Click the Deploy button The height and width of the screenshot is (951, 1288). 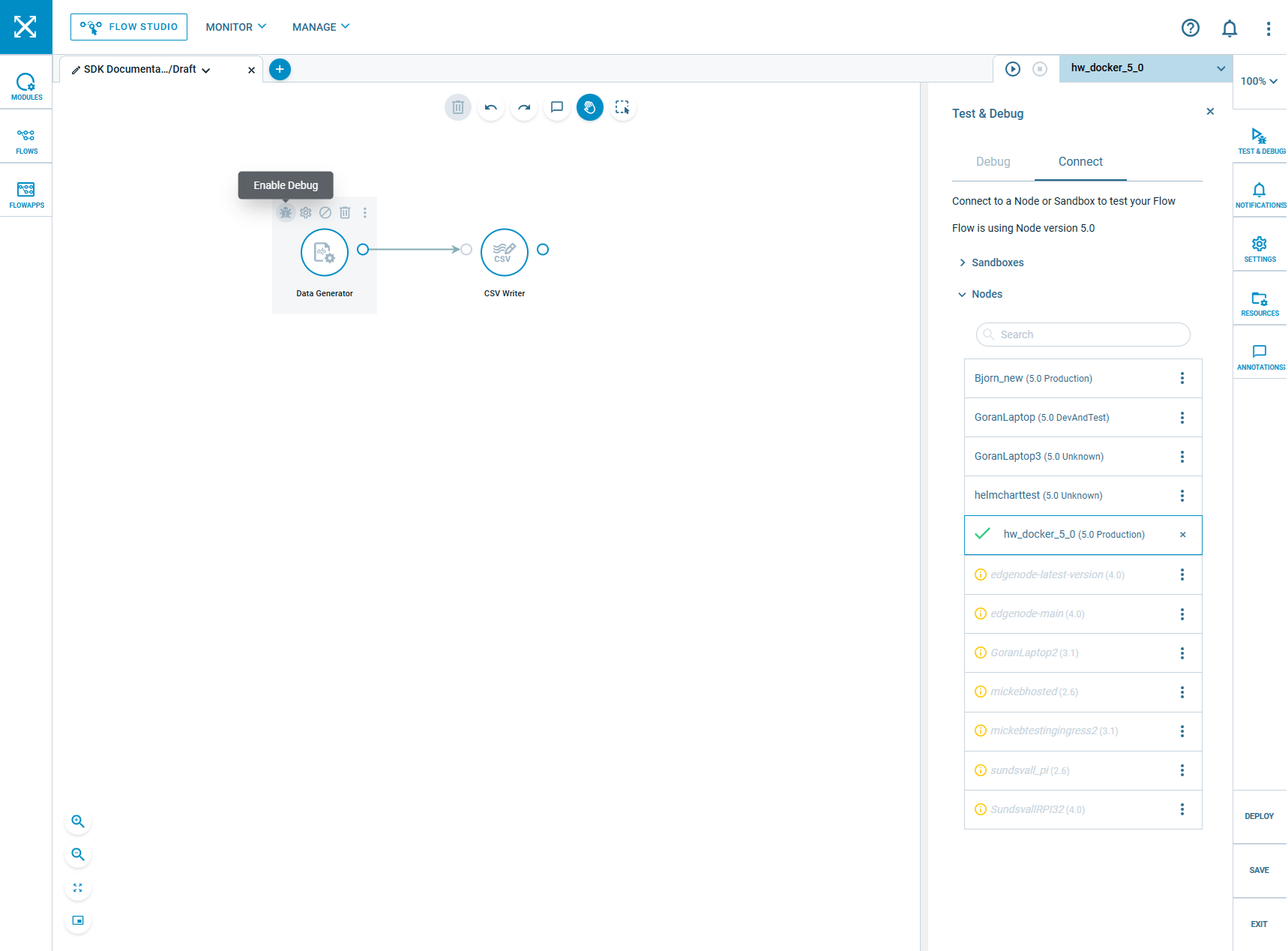click(1259, 816)
